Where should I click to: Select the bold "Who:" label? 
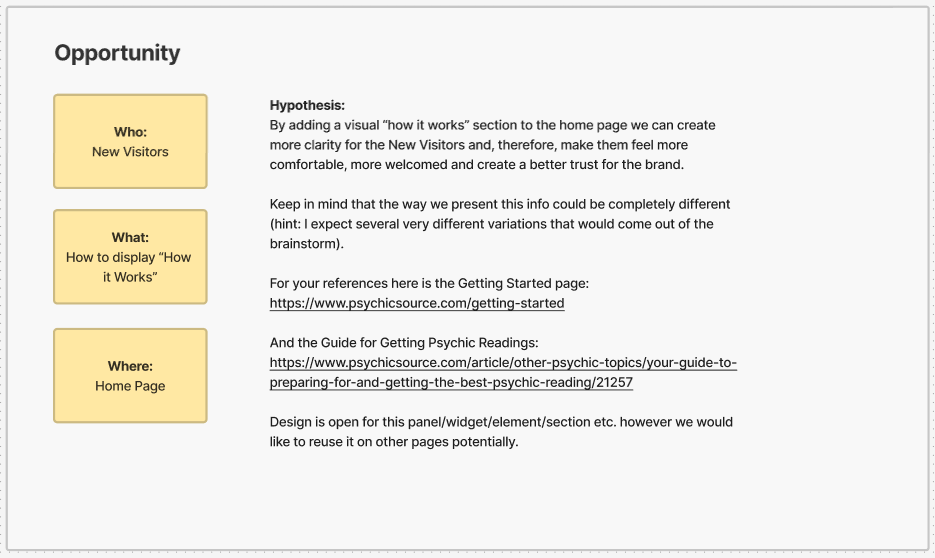click(130, 132)
